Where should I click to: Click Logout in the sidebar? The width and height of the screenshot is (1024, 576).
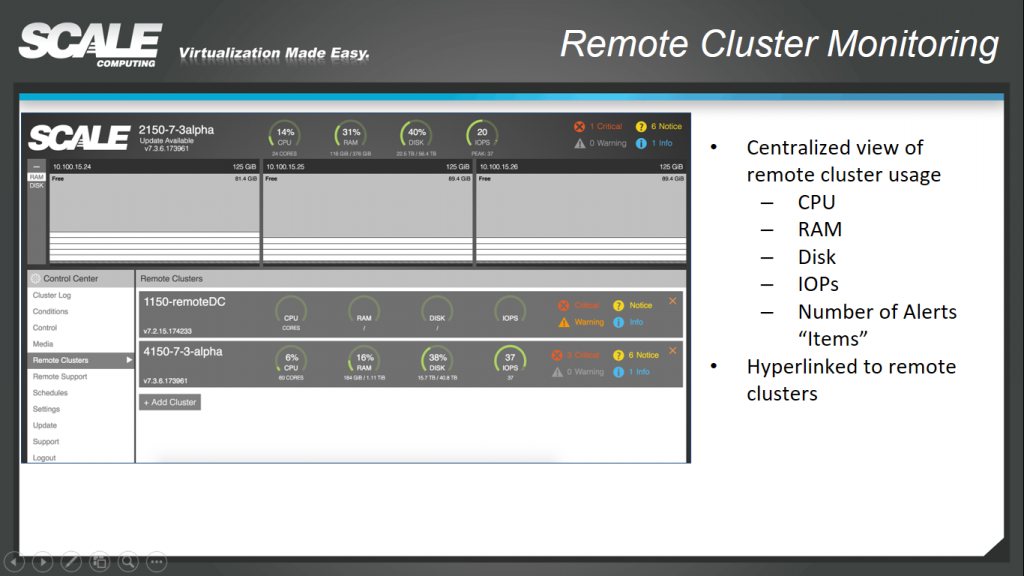pyautogui.click(x=44, y=458)
